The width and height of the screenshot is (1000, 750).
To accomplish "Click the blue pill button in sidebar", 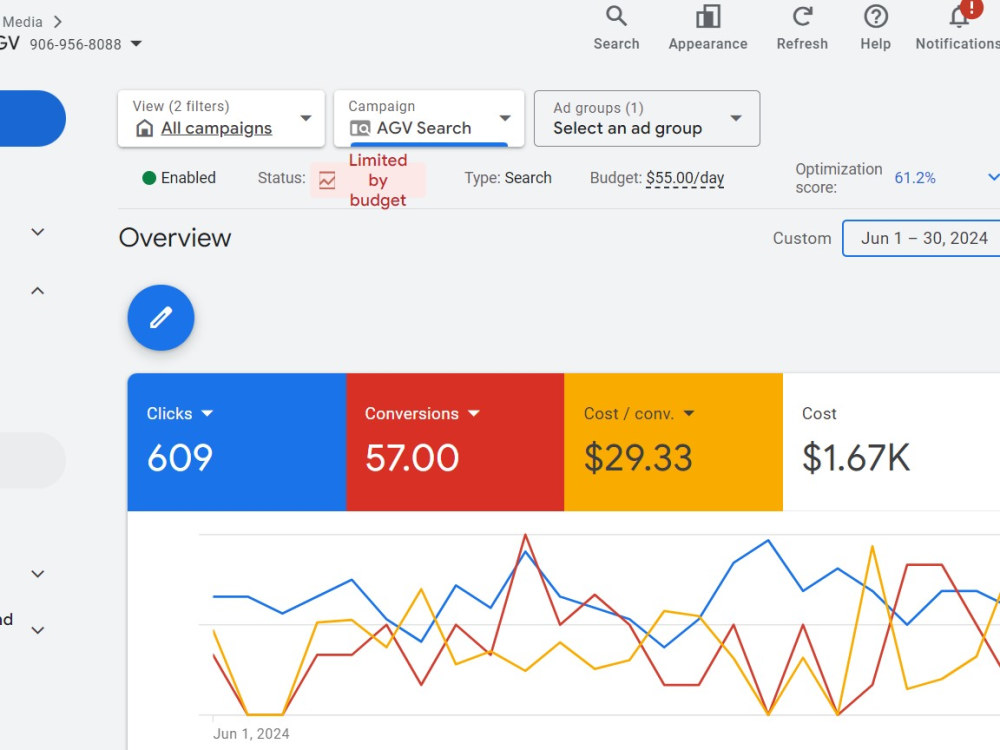I will pos(32,119).
